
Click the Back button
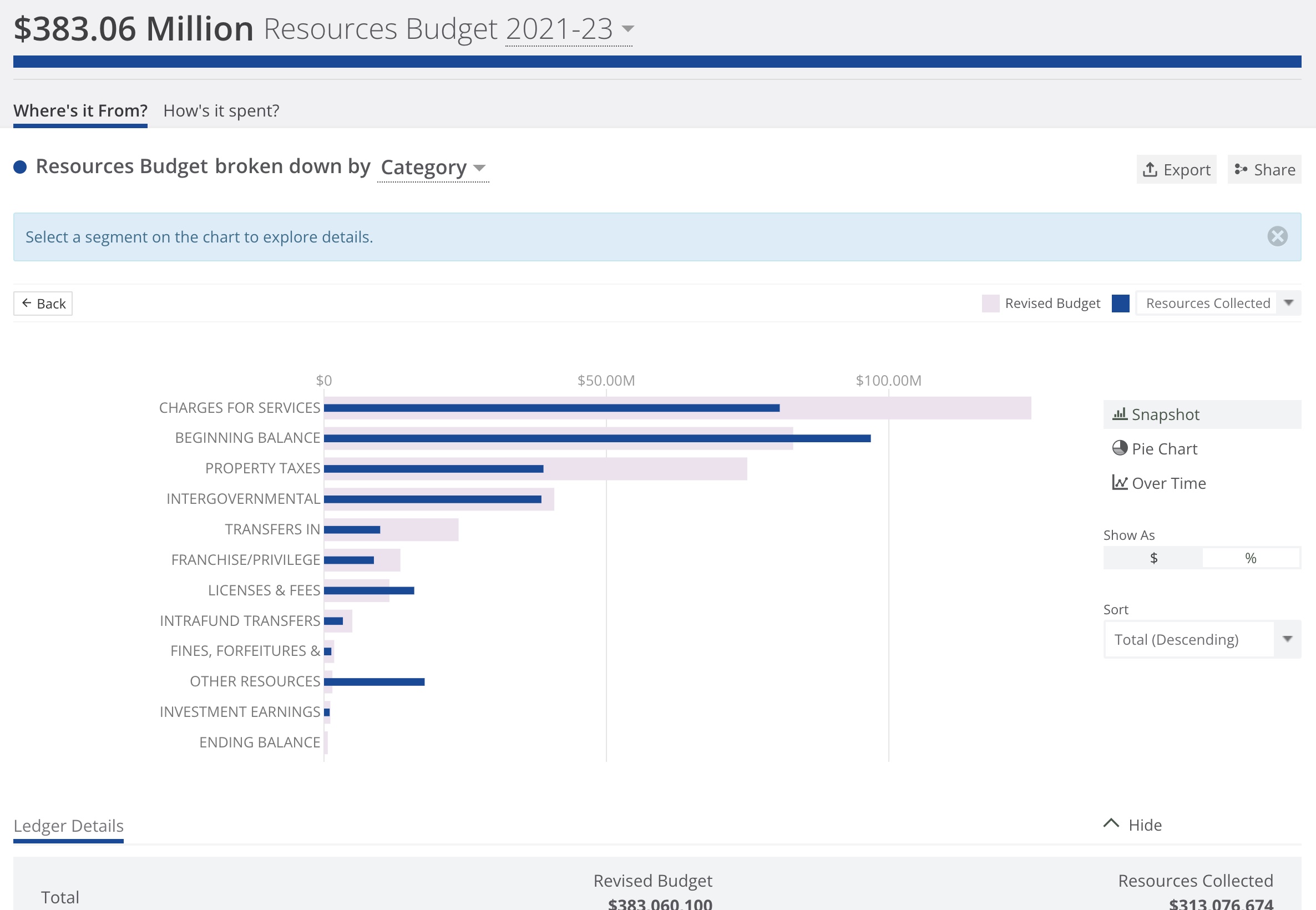click(43, 304)
